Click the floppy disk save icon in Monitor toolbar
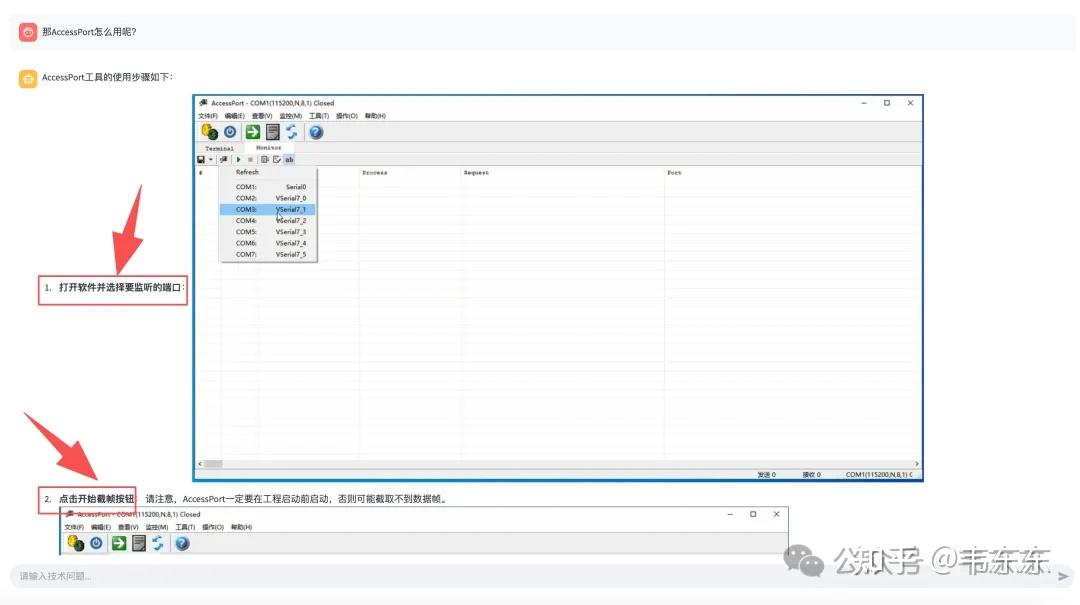 click(201, 159)
